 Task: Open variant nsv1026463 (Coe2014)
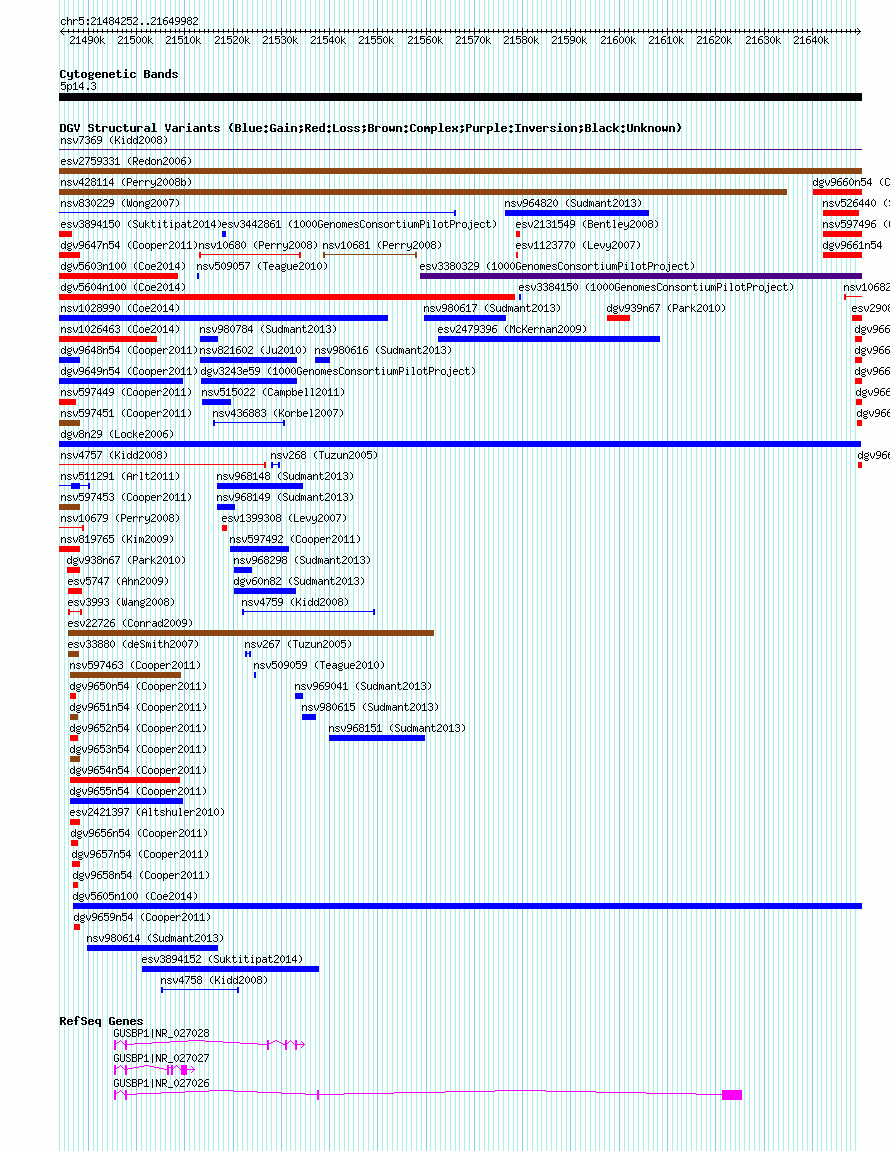point(120,330)
